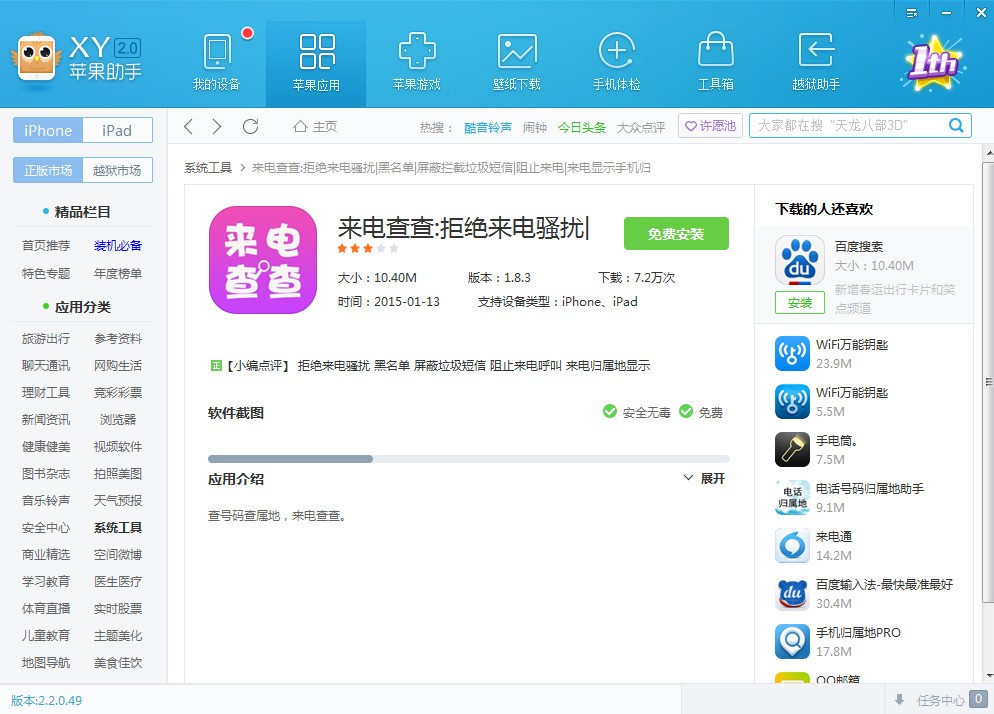This screenshot has width=994, height=714.
Task: Select the 天气预报 category
Action: point(118,500)
